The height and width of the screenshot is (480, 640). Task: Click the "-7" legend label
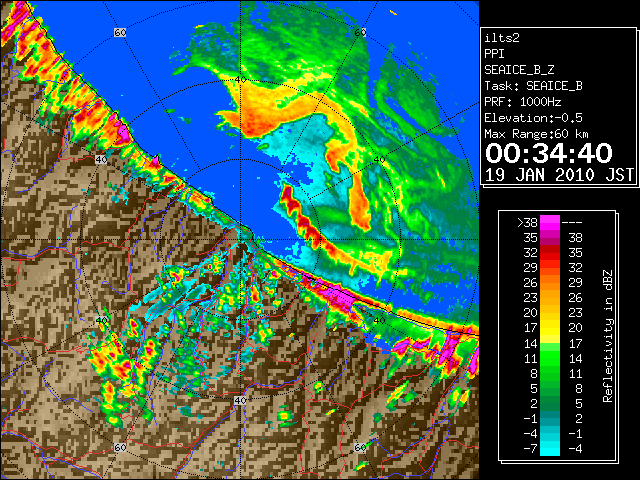pyautogui.click(x=530, y=449)
